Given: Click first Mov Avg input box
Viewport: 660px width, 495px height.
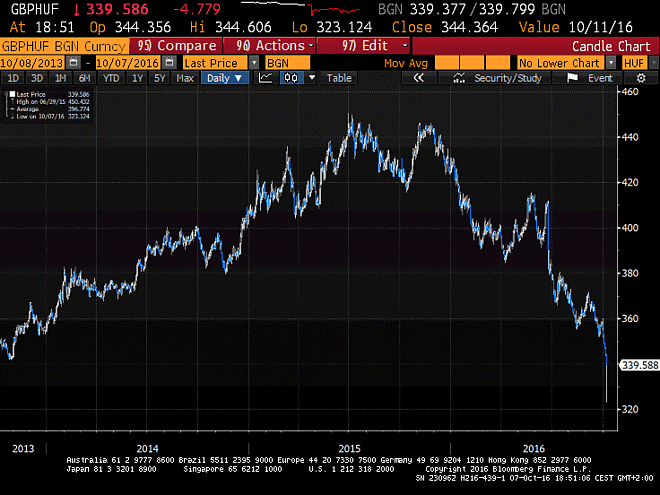Looking at the screenshot, I should tap(446, 63).
